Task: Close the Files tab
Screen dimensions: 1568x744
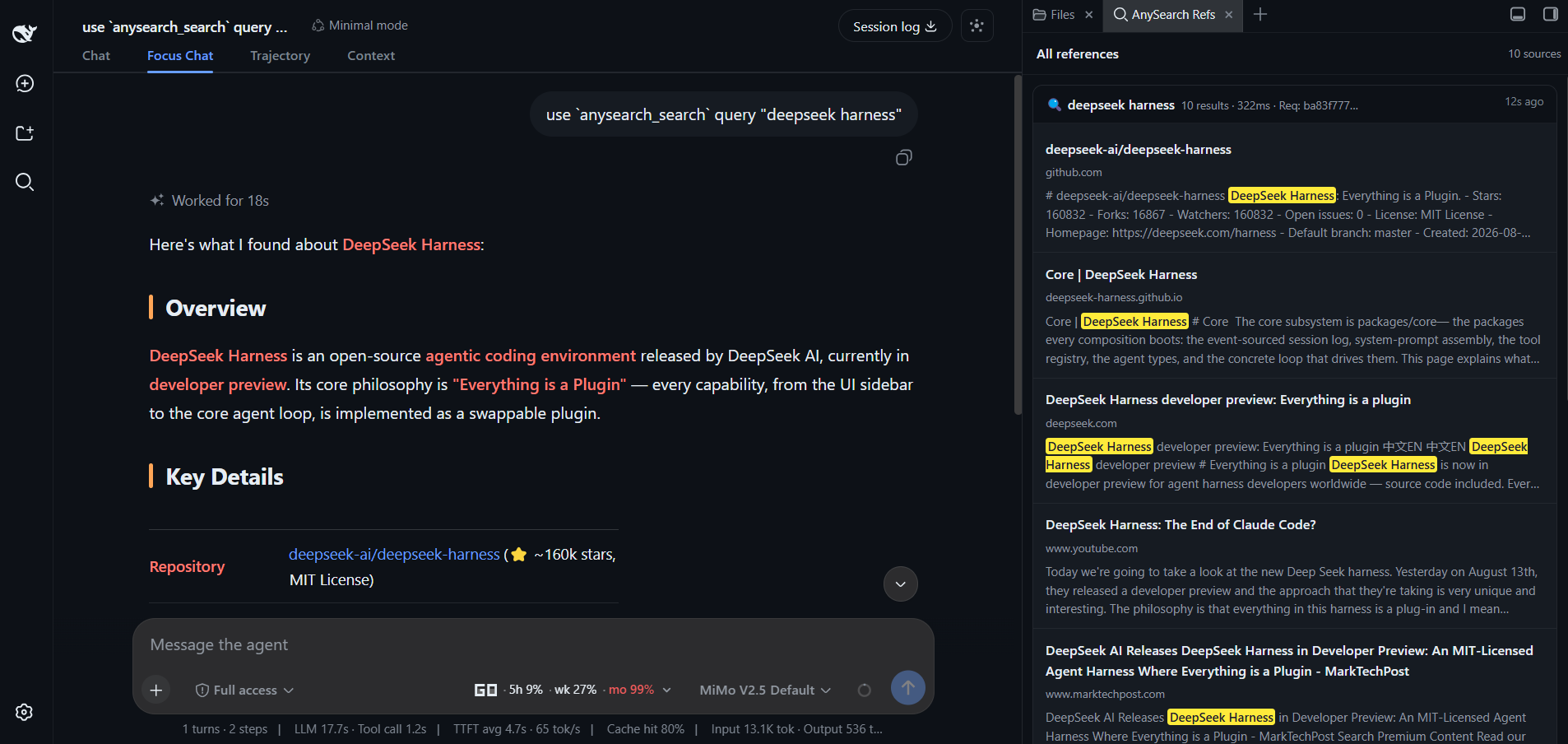Action: pyautogui.click(x=1088, y=15)
